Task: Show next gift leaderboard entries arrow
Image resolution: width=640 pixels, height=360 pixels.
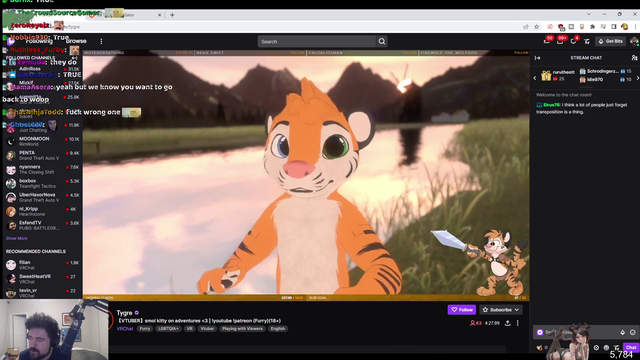Action: click(x=637, y=78)
